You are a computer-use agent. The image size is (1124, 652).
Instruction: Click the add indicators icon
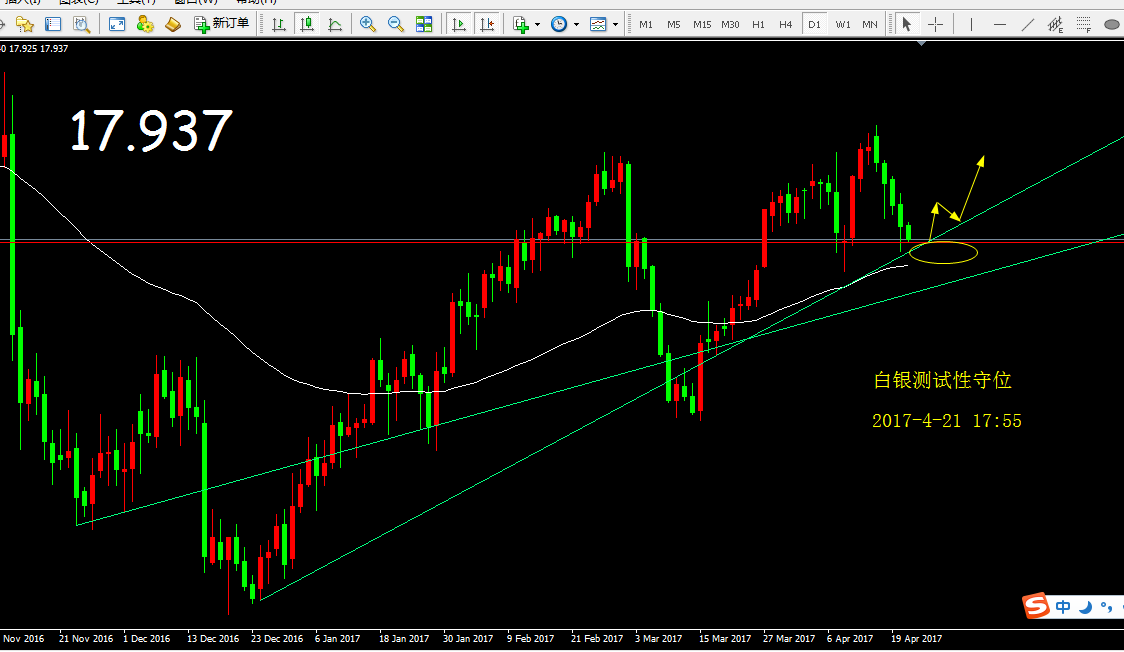tap(521, 24)
